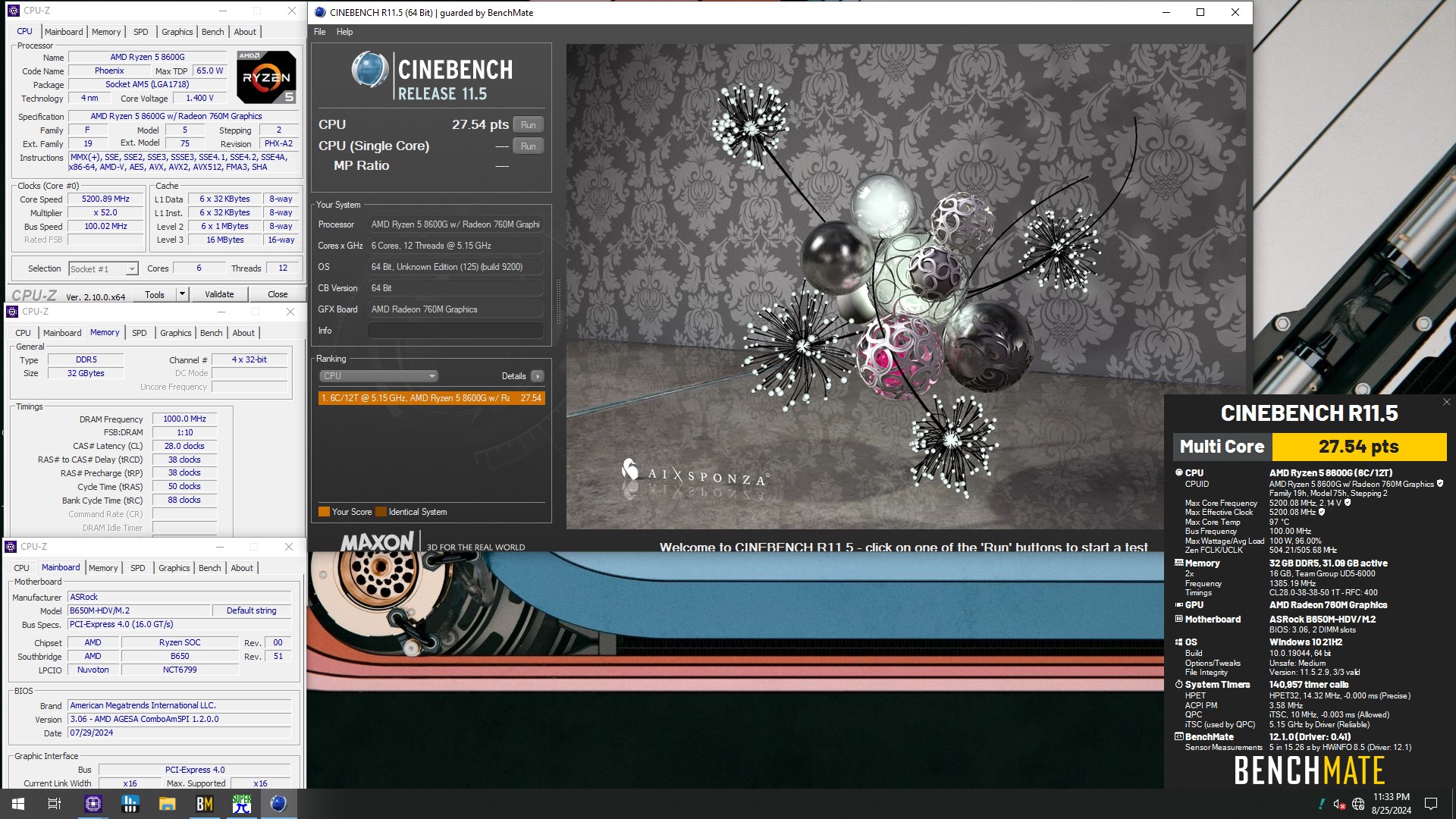Click the CPU section icon in BenchMate panel
This screenshot has height=819, width=1456.
[x=1178, y=472]
